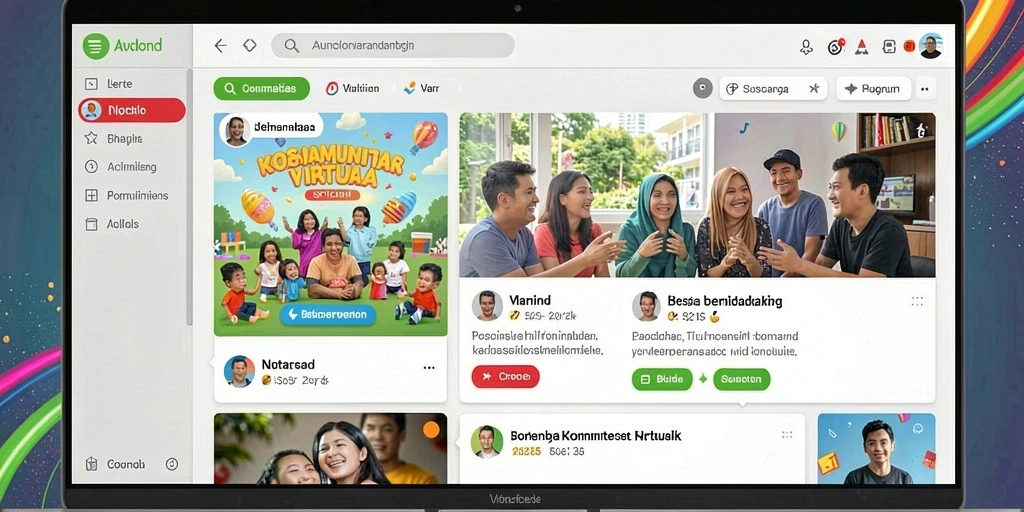
Task: Open the bottom-left photo of laughing women
Action: click(x=330, y=449)
